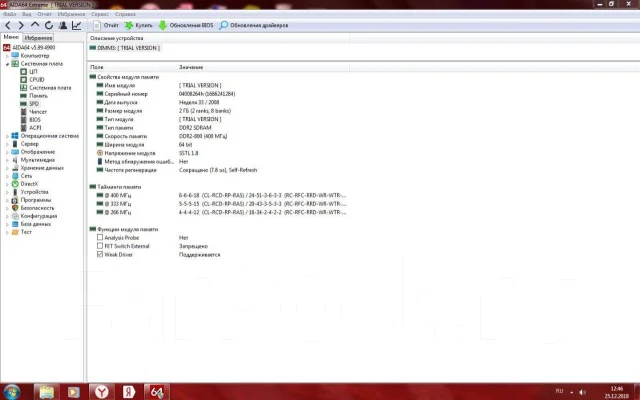This screenshot has width=640, height=400.
Task: Click the Купить buy button
Action: (x=138, y=25)
